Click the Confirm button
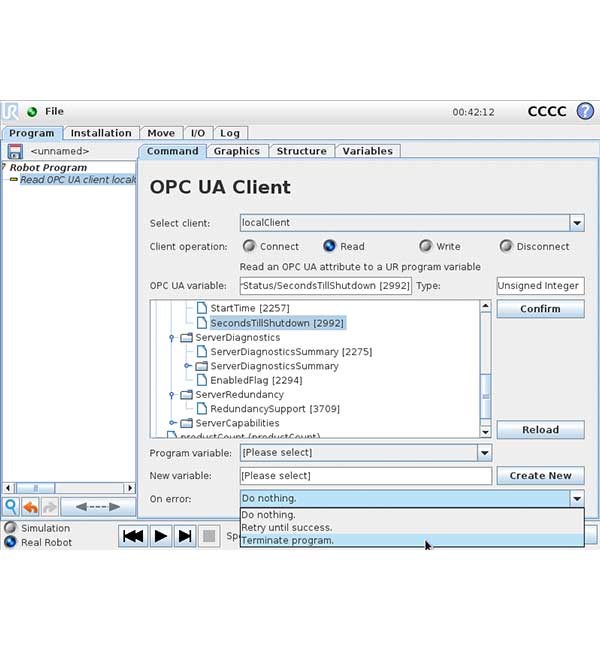Image resolution: width=600 pixels, height=650 pixels. (x=540, y=309)
